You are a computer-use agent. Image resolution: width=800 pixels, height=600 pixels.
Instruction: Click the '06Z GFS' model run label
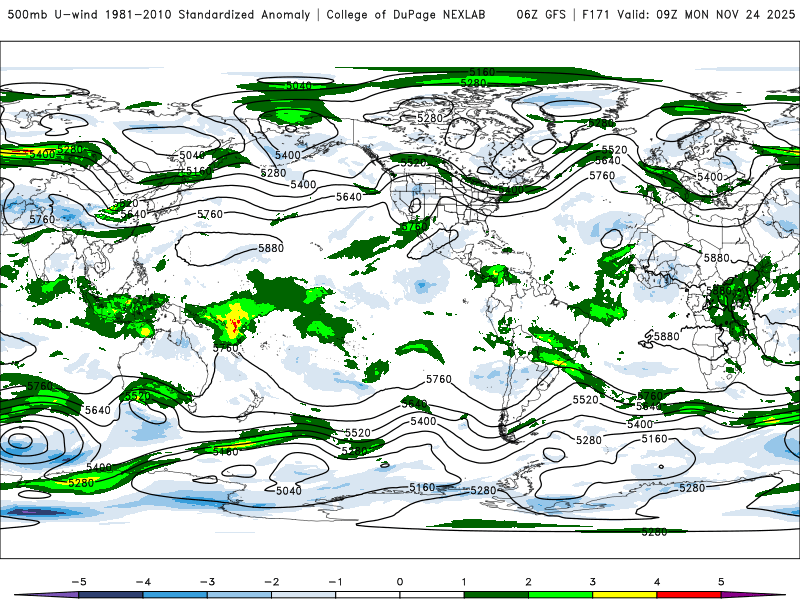(x=541, y=14)
